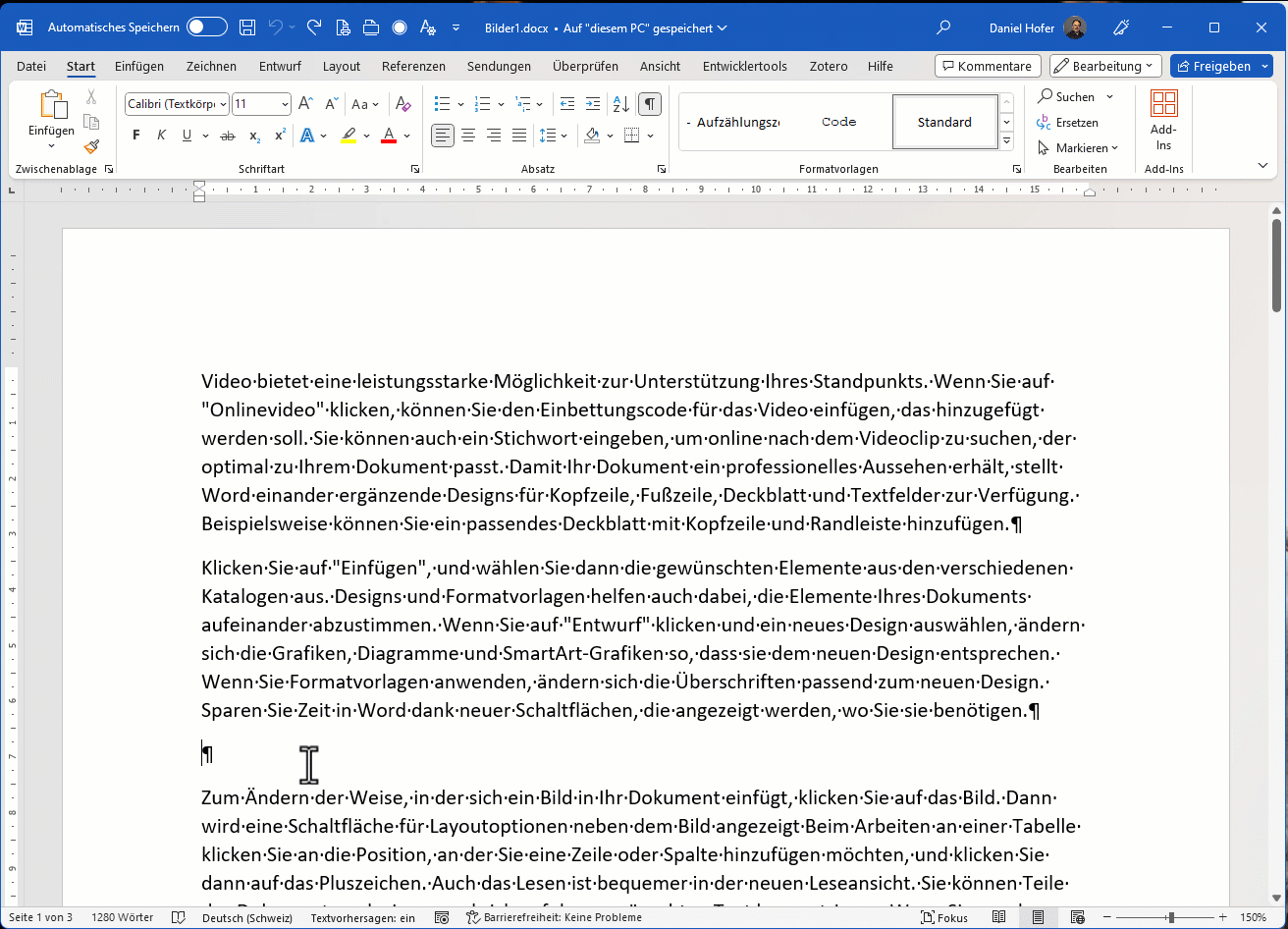Image resolution: width=1288 pixels, height=929 pixels.
Task: Click the save icon in title bar
Action: 247,27
